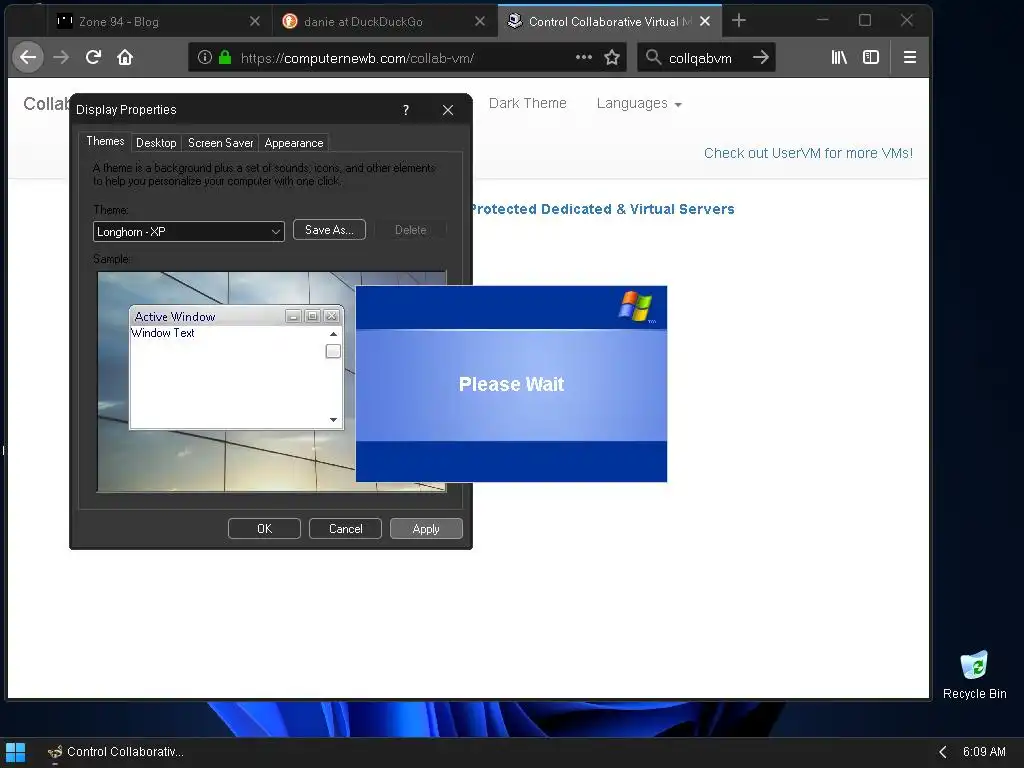
Task: Open the Desktop tab in Display Properties
Action: (x=156, y=143)
